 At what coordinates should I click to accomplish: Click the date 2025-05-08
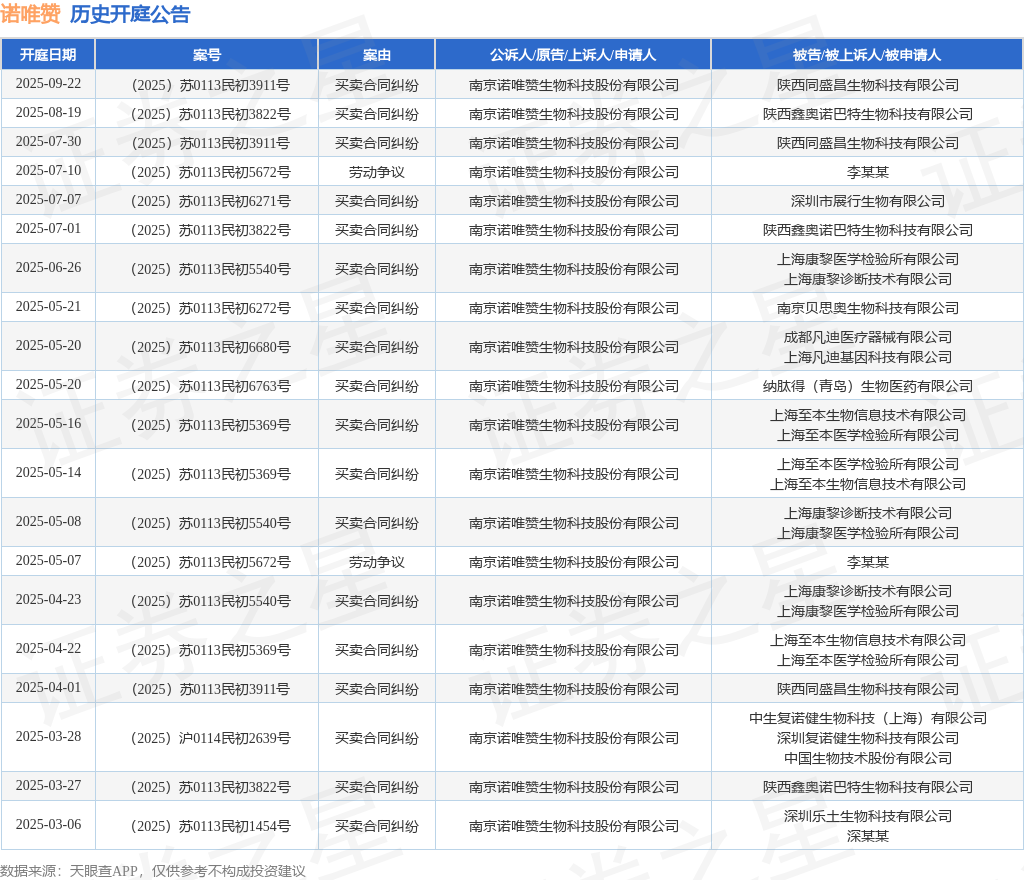click(x=48, y=522)
